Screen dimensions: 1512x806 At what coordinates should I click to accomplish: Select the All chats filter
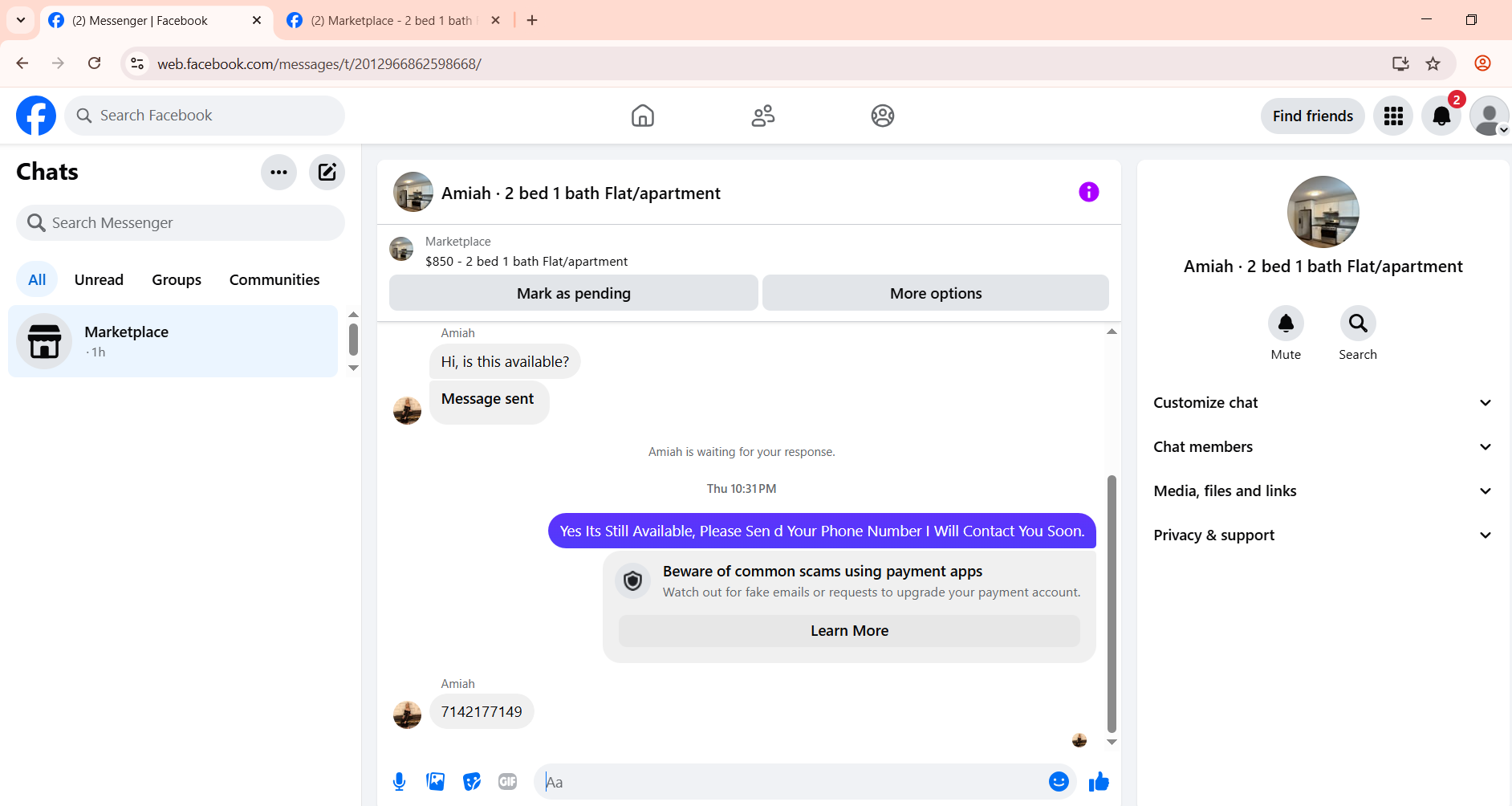tap(37, 280)
